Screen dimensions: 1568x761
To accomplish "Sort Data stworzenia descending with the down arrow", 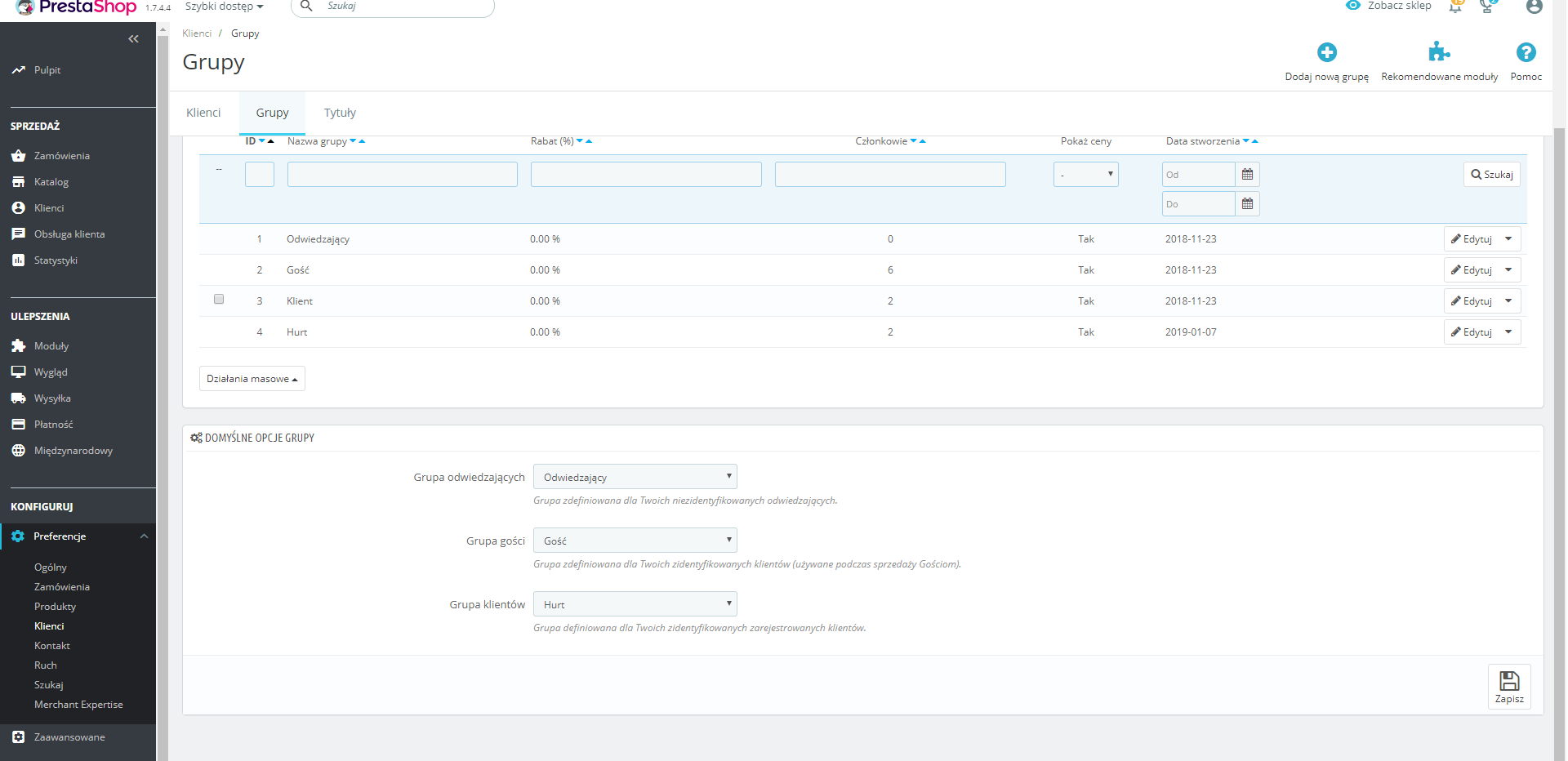I will (x=1246, y=141).
